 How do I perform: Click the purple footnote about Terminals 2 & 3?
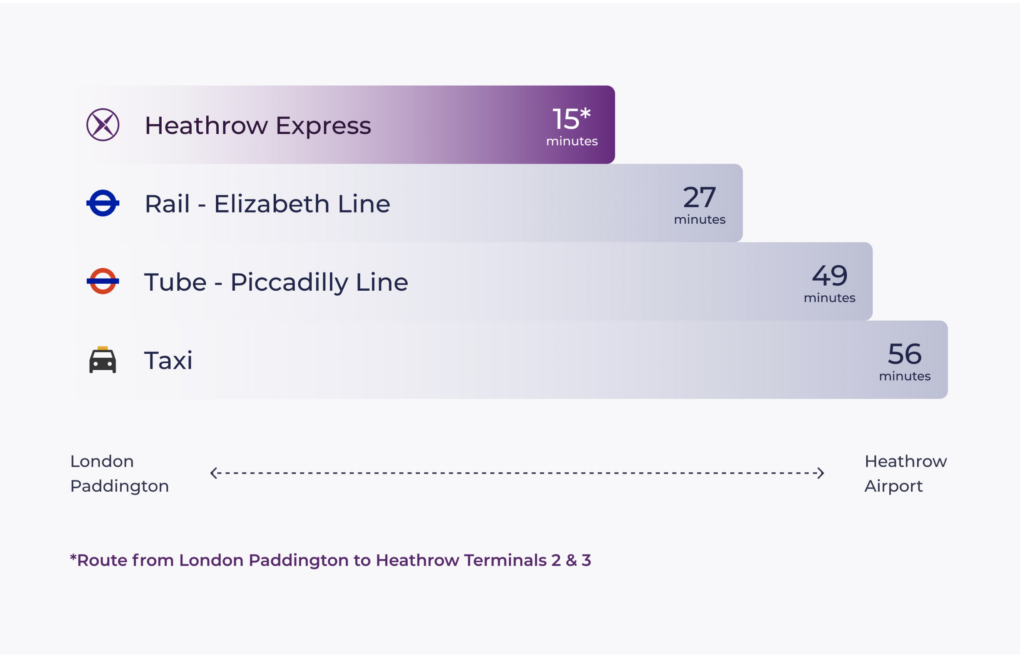pos(330,560)
